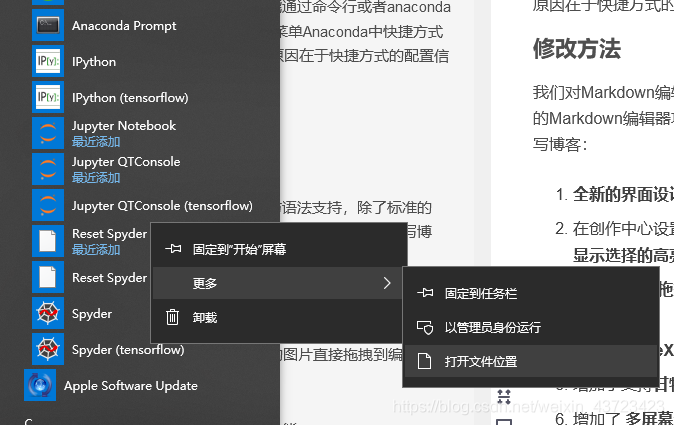Open the 更多 context menu entry
This screenshot has height=425, width=674.
tap(279, 283)
